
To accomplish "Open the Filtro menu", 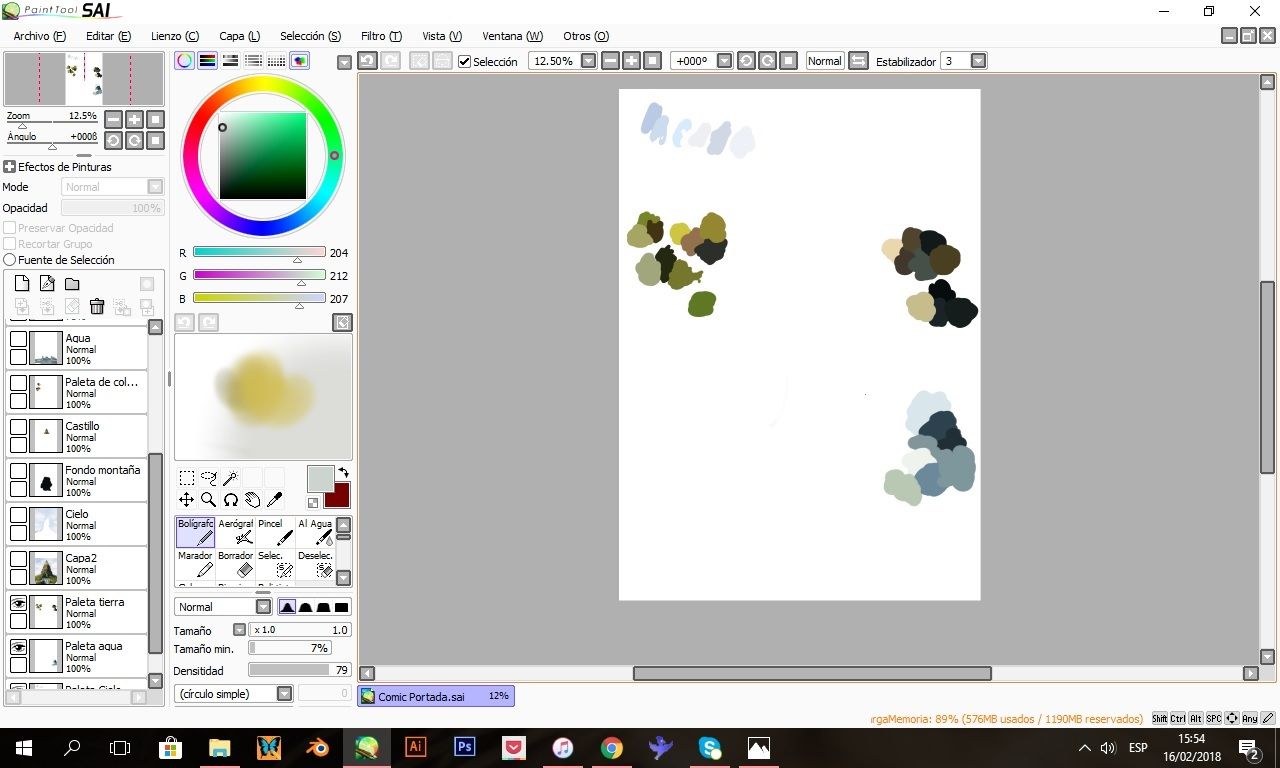I will (381, 36).
